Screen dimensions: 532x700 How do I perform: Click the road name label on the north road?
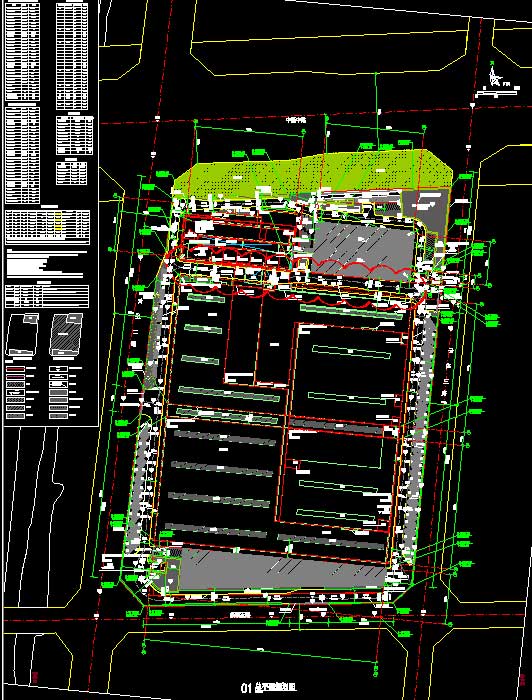coord(295,120)
